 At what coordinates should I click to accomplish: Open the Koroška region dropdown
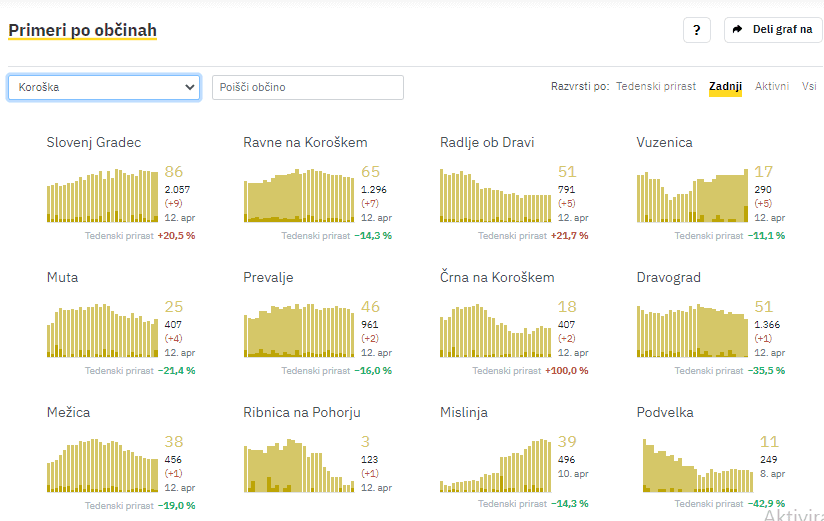coord(106,88)
